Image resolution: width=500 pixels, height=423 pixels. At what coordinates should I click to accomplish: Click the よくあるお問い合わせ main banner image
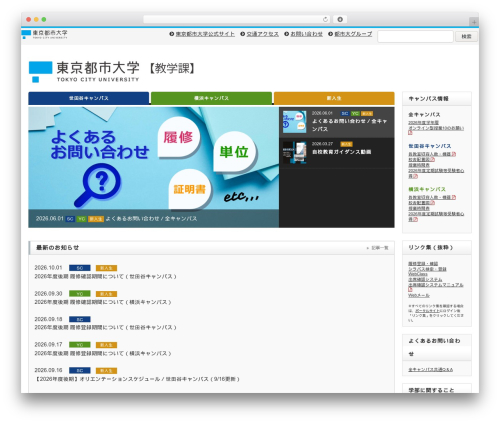(x=153, y=167)
